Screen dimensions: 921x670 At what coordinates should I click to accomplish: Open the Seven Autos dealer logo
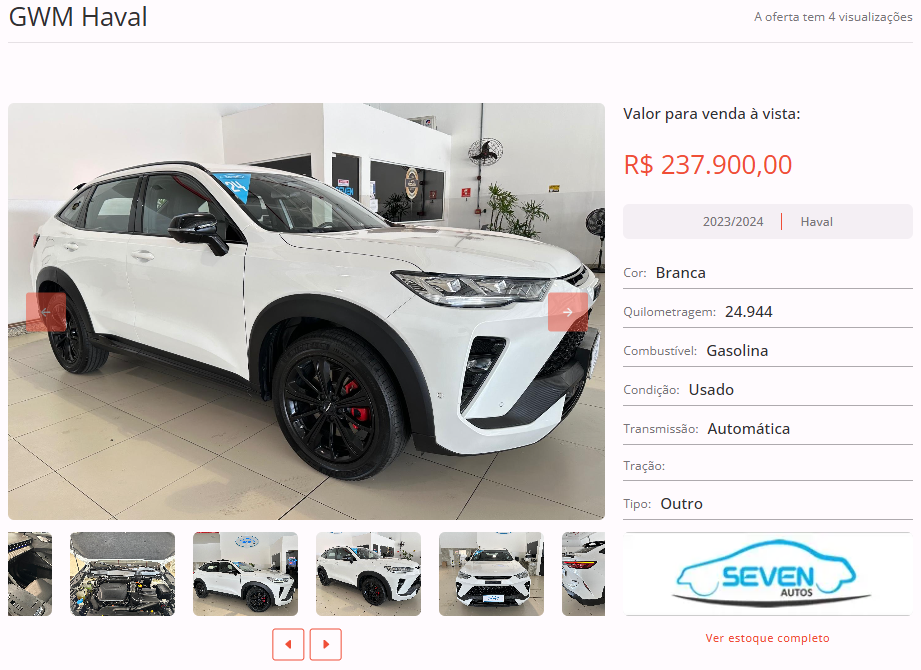pos(768,574)
